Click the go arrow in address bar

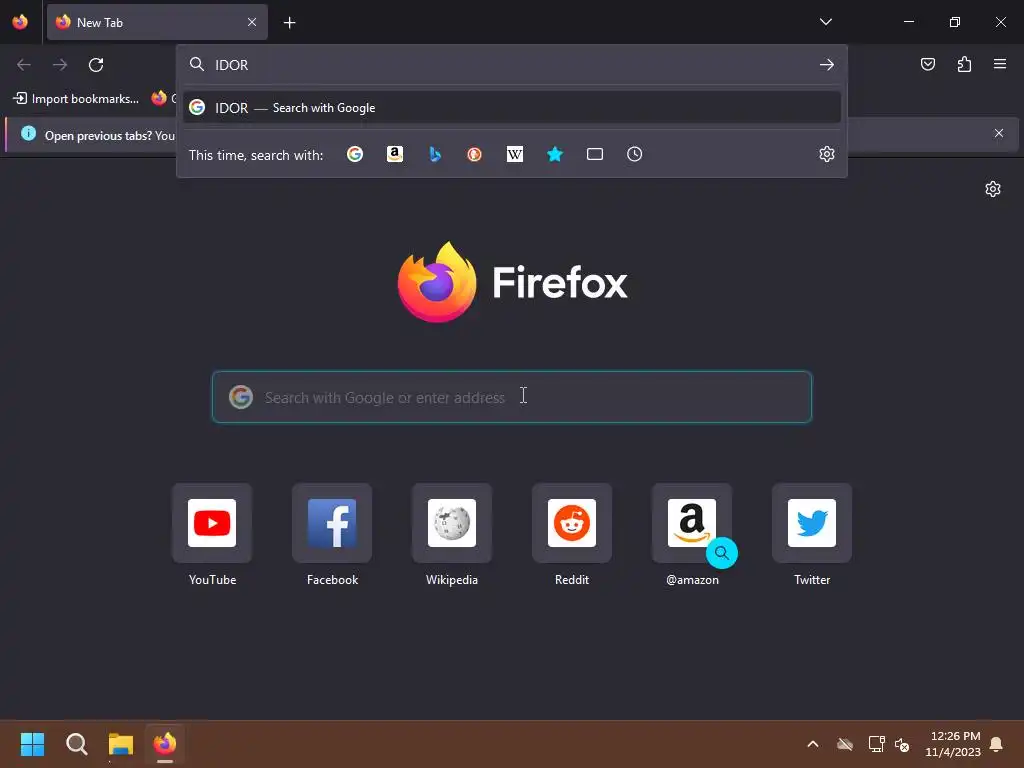827,65
